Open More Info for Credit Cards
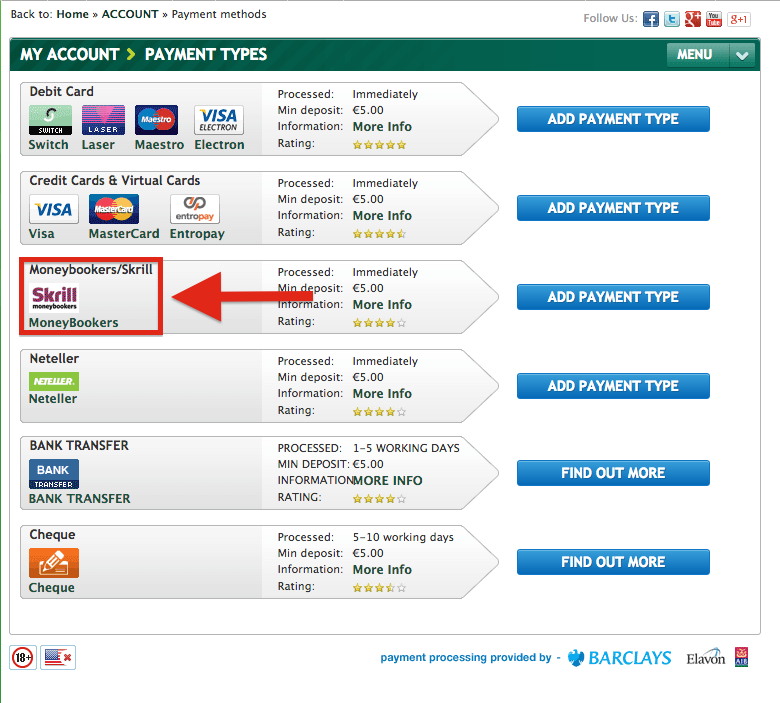The height and width of the screenshot is (703, 780). tap(382, 216)
